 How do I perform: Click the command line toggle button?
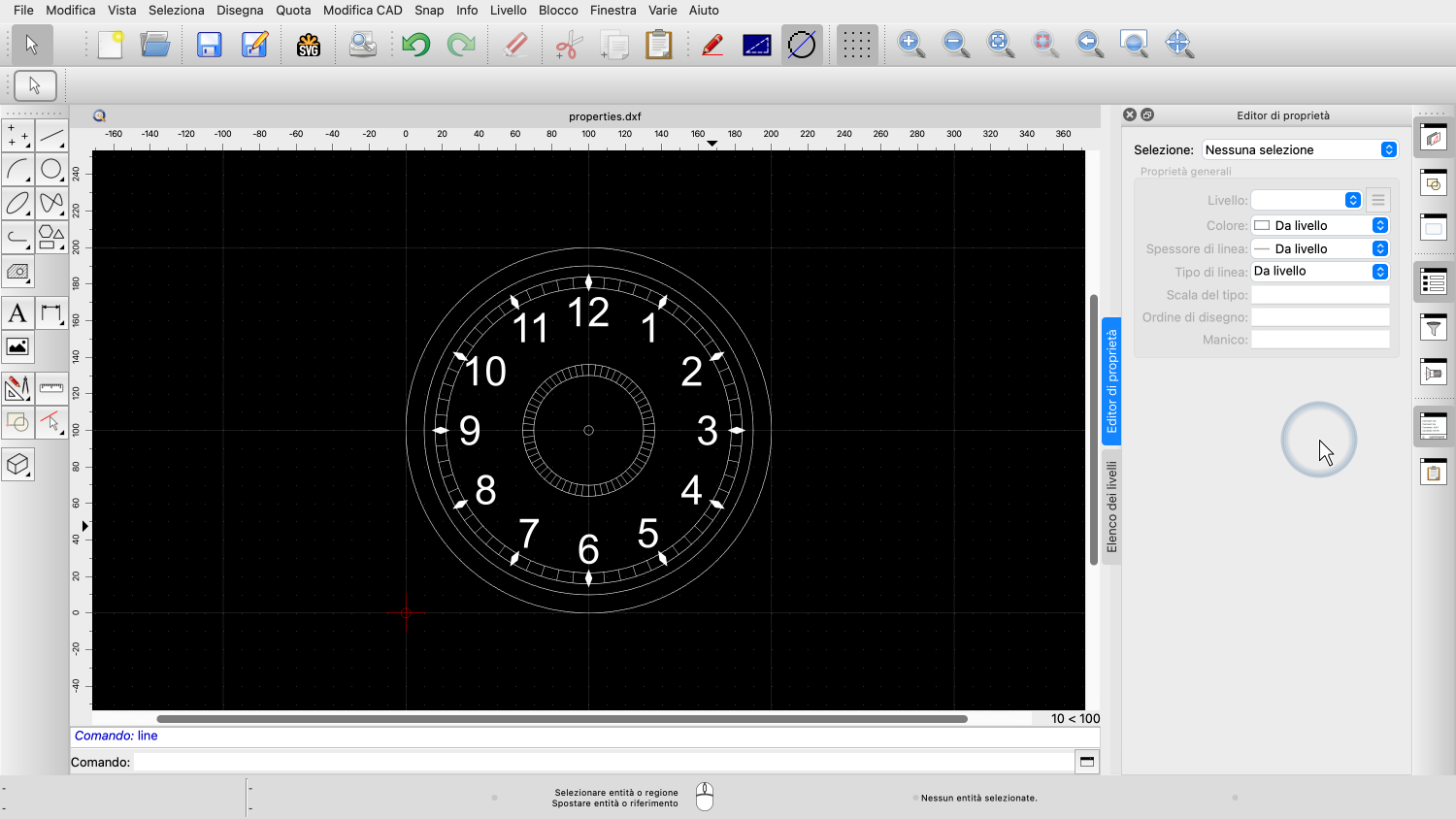pyautogui.click(x=1087, y=762)
